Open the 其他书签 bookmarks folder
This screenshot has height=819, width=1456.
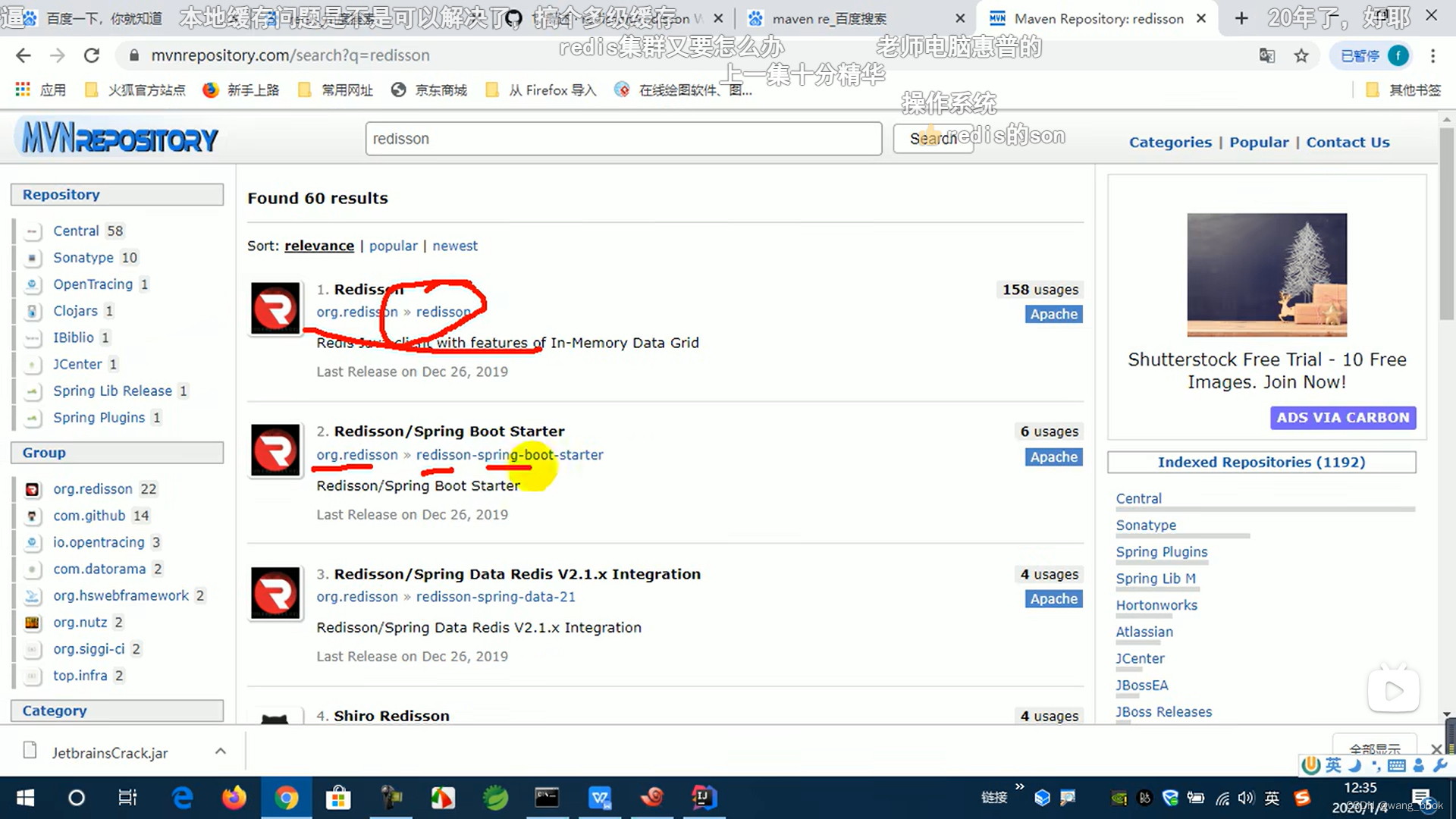pyautogui.click(x=1403, y=90)
